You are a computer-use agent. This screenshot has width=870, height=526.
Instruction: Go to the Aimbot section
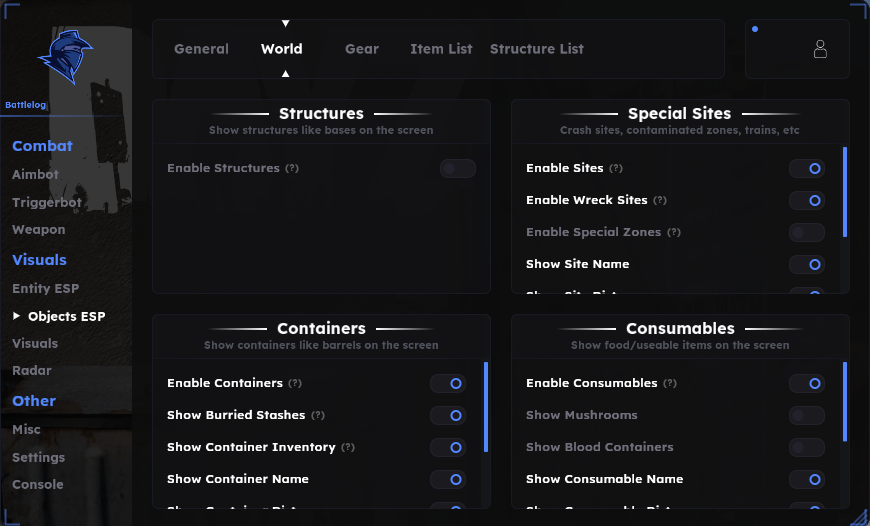tap(36, 175)
